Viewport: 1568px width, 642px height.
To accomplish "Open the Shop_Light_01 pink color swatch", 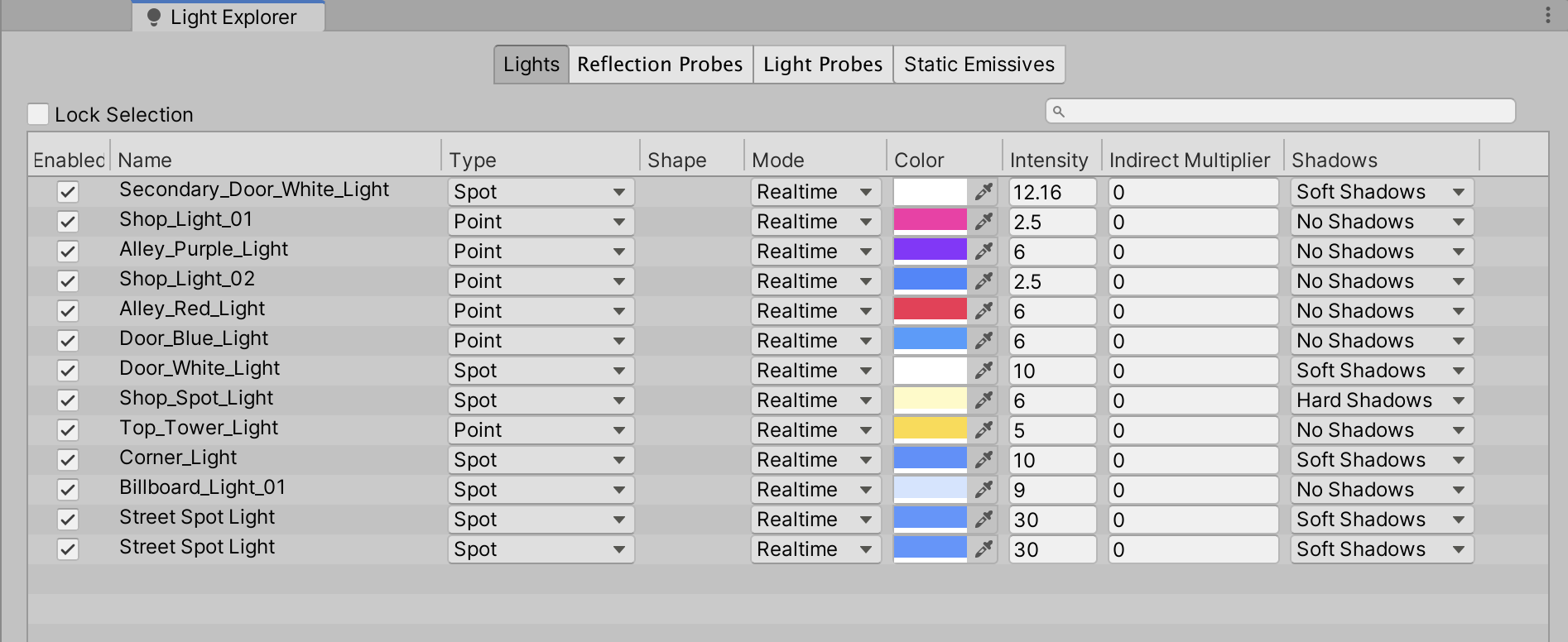I will click(x=930, y=220).
